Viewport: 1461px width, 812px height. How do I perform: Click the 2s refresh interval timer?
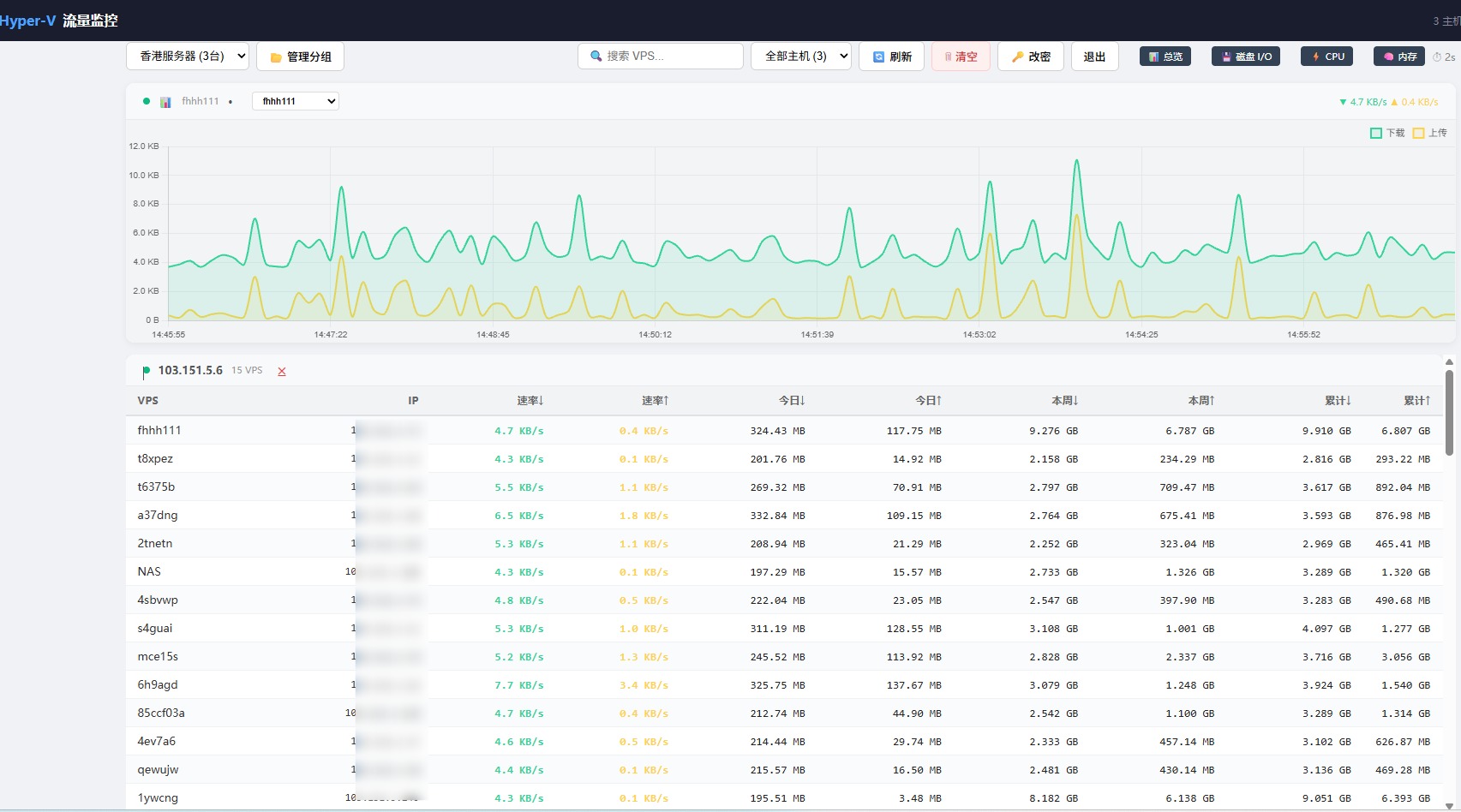(1444, 57)
